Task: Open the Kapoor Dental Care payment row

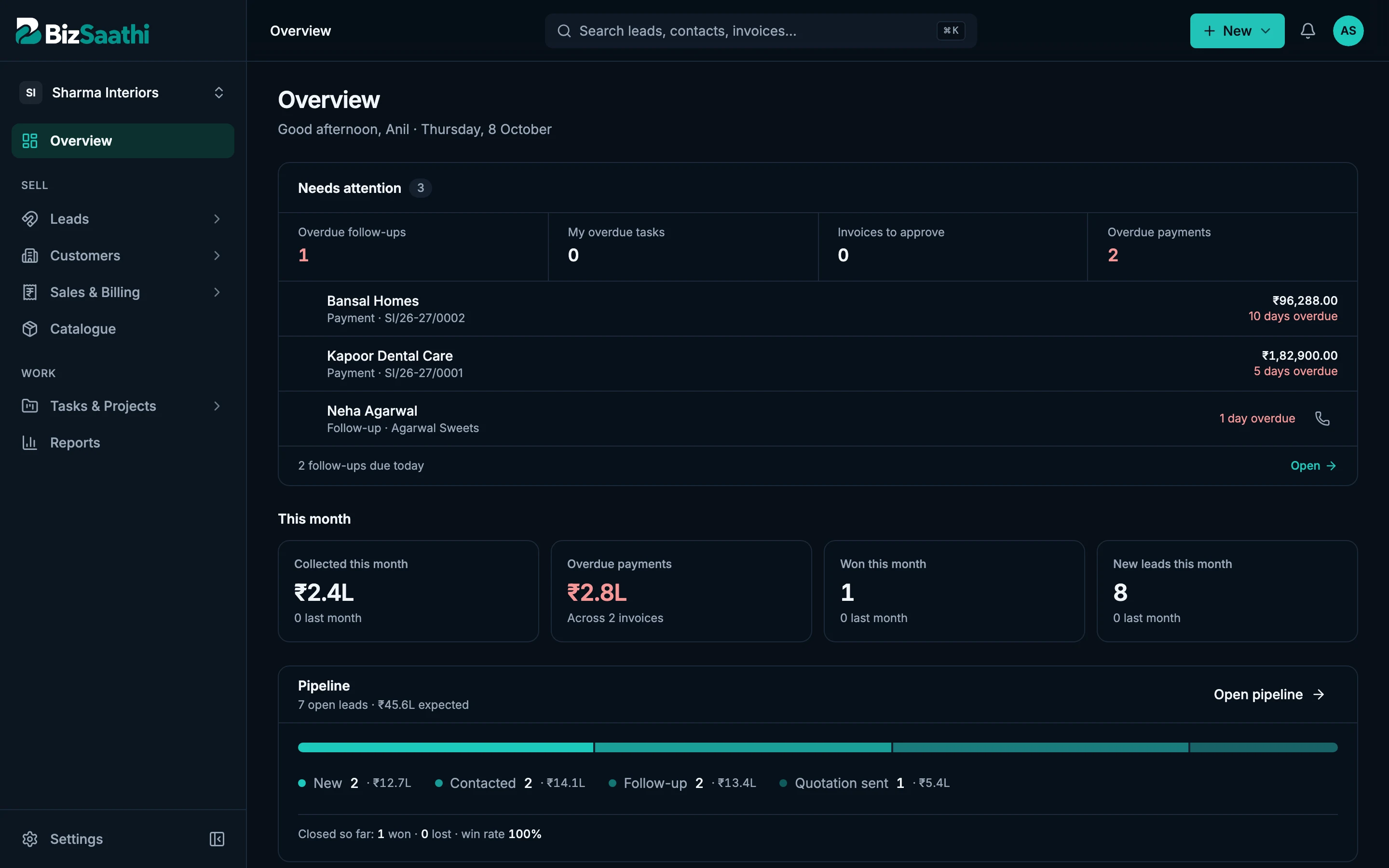Action: click(x=817, y=364)
